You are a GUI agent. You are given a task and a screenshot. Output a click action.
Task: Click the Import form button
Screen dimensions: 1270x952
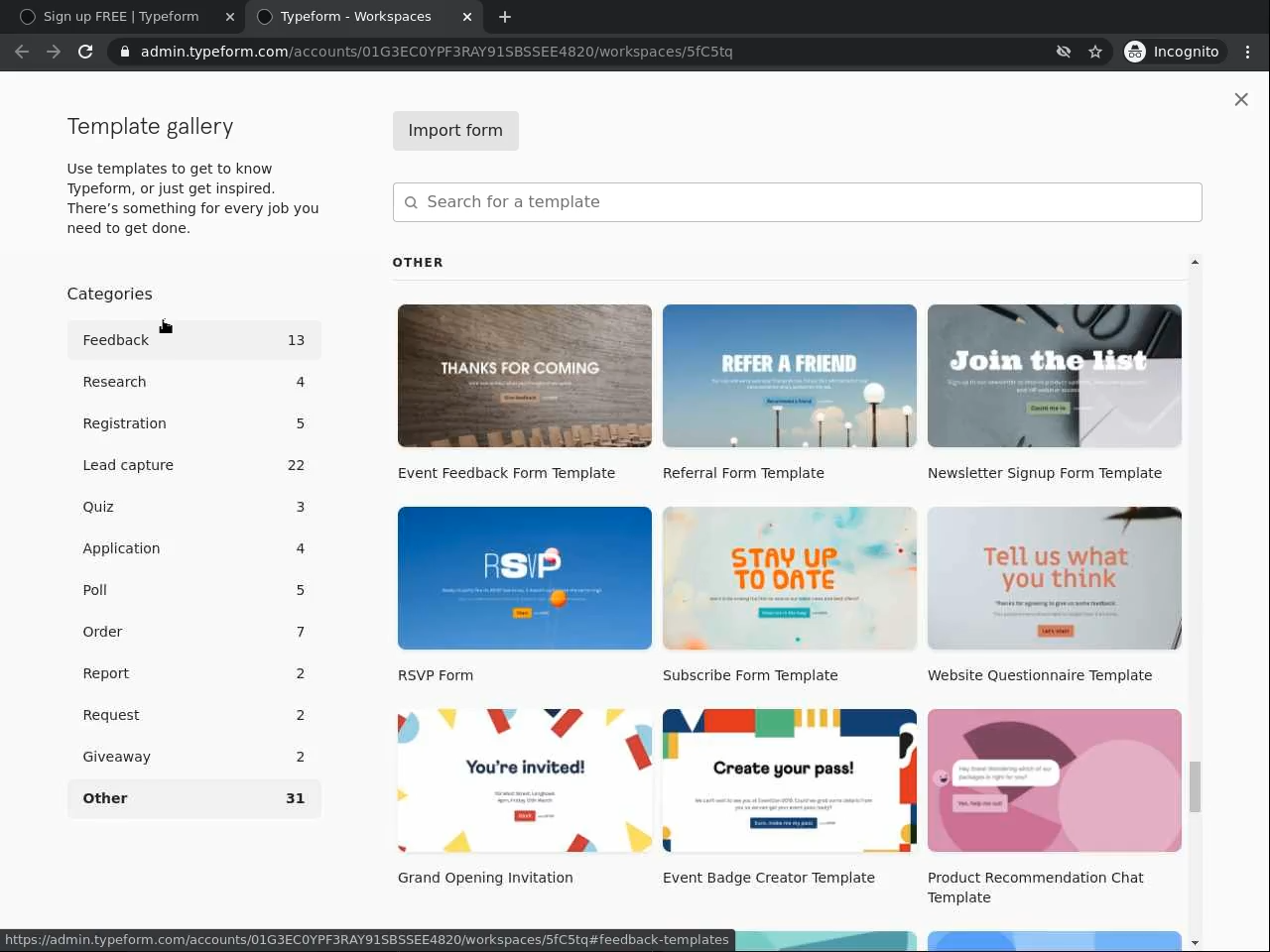tap(455, 131)
